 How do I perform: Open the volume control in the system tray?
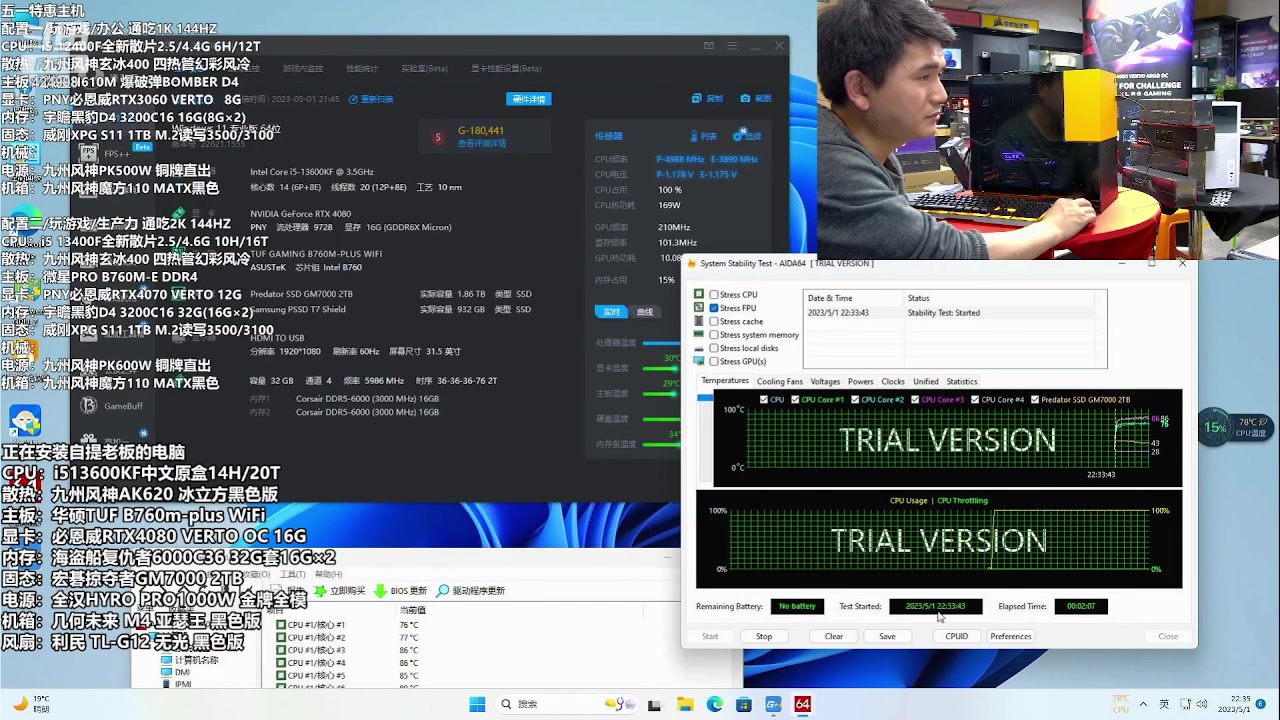tap(1203, 704)
